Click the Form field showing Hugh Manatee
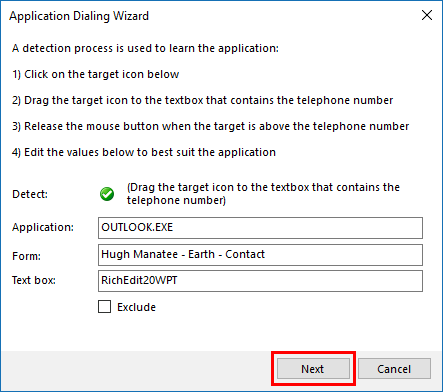 pos(260,255)
